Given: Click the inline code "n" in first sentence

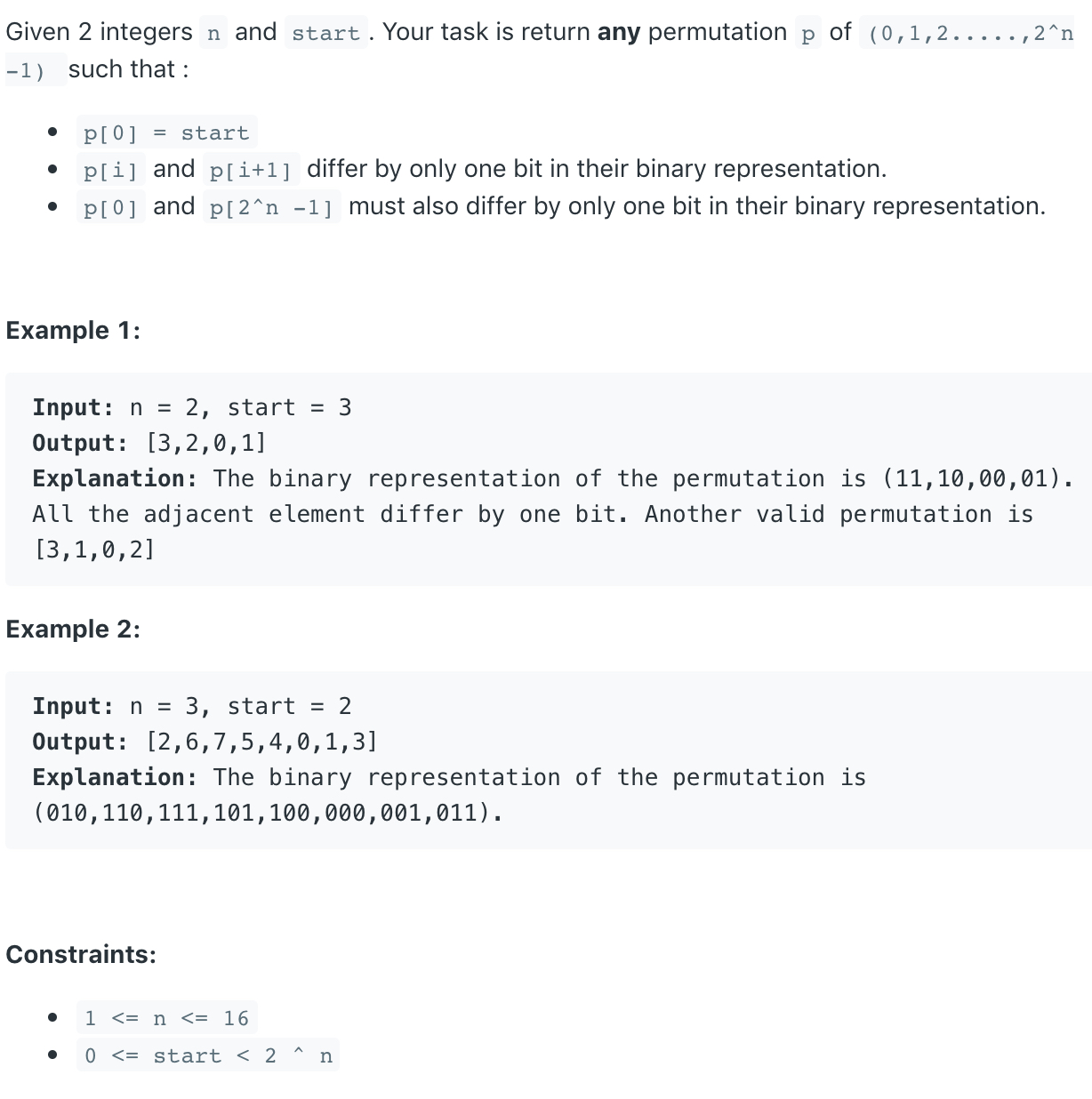Looking at the screenshot, I should pos(213,34).
